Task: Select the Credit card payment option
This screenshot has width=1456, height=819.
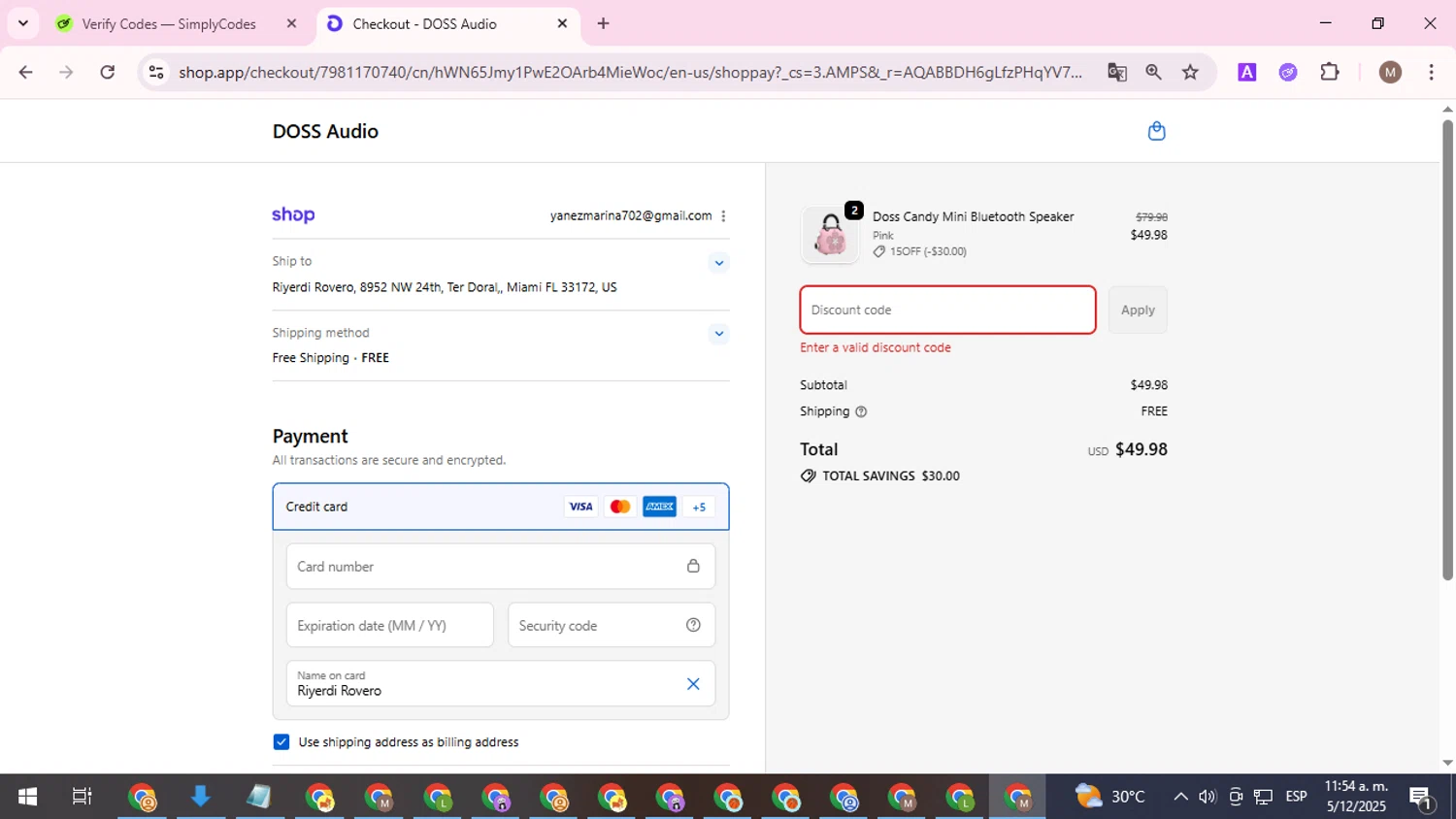Action: [x=500, y=507]
